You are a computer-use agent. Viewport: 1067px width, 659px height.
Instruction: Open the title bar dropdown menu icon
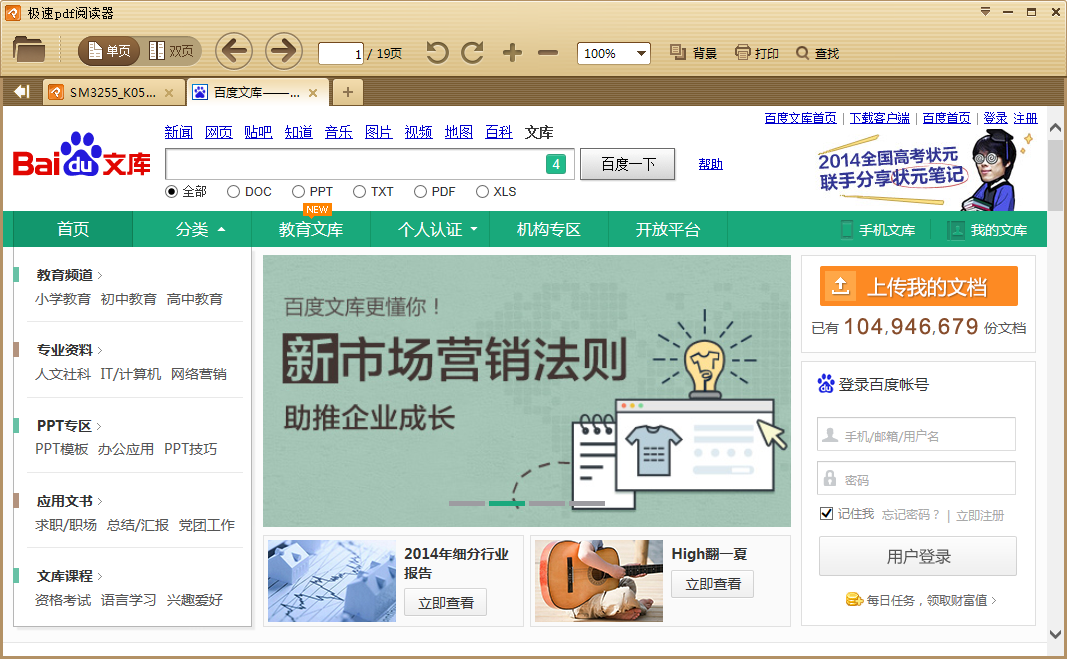point(985,12)
